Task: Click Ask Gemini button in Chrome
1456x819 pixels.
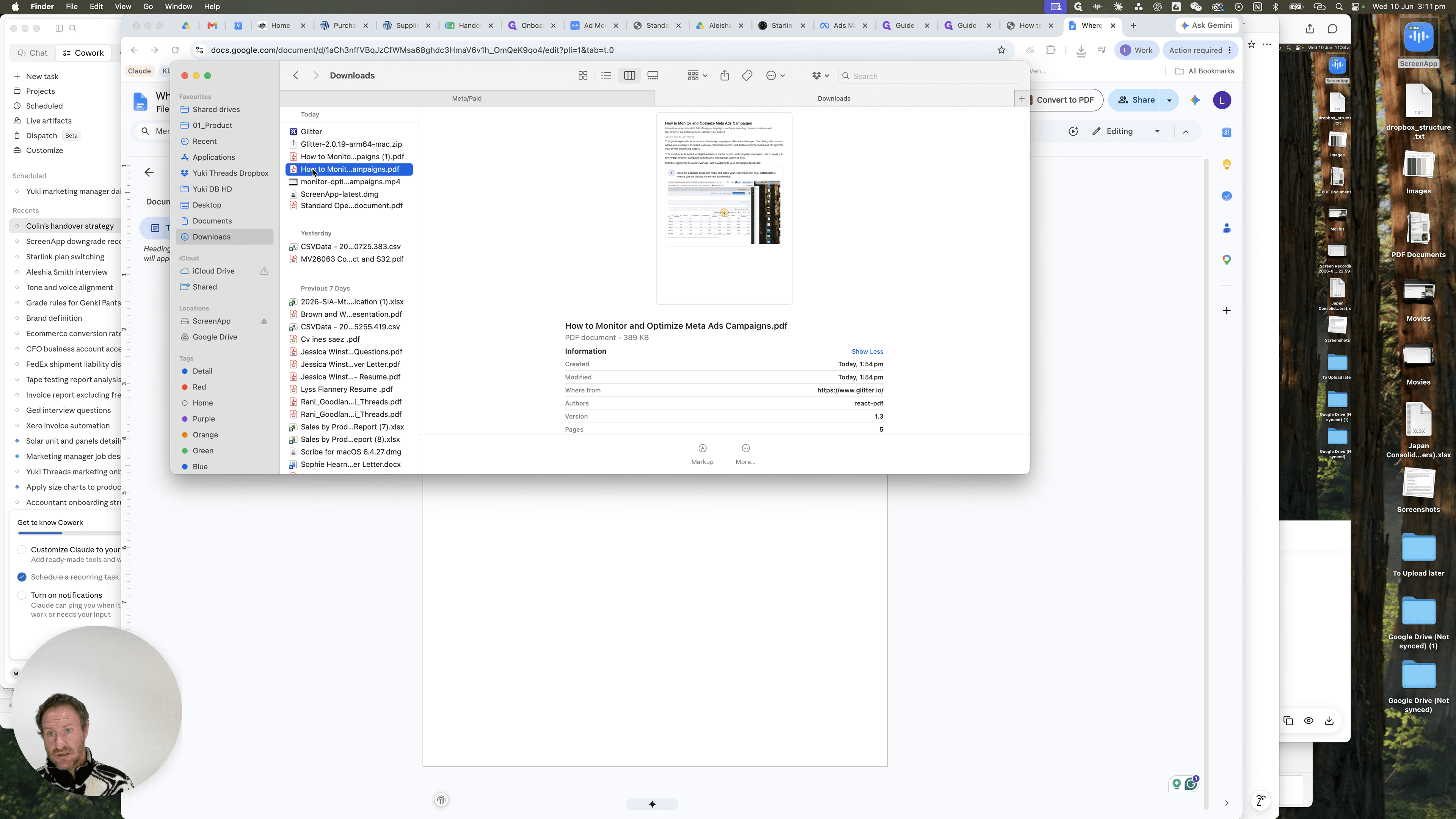Action: (x=1207, y=25)
